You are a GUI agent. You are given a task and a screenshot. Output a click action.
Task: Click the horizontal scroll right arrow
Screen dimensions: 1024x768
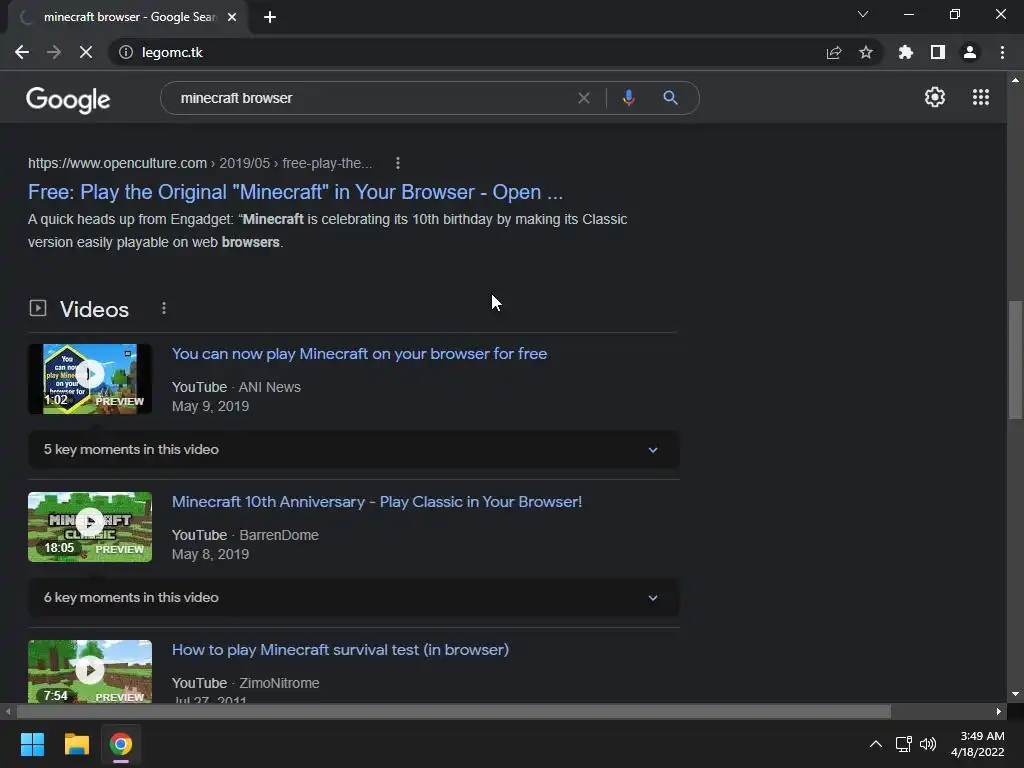tap(999, 711)
